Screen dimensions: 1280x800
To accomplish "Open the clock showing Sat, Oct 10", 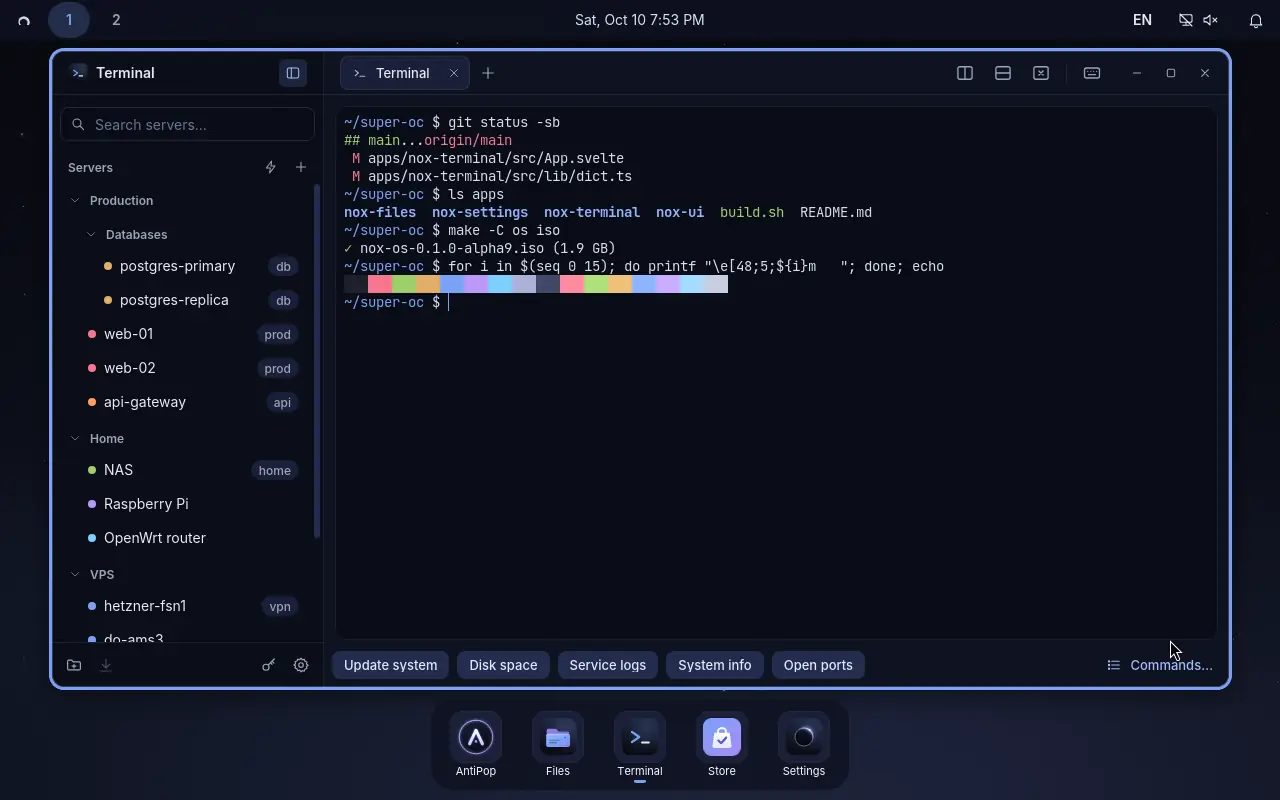I will pos(640,20).
